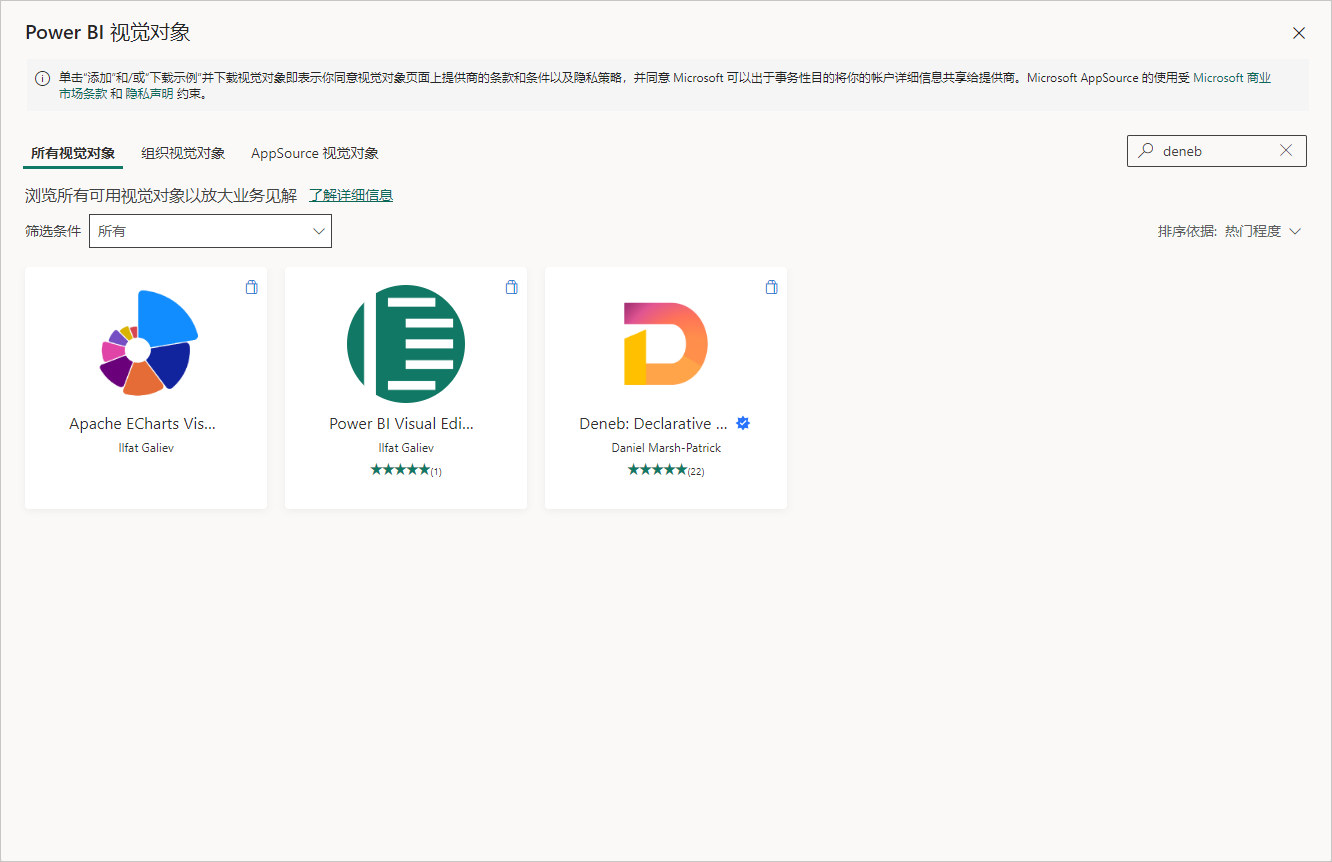Click shopping bag icon on Power BI Visual Editor card
This screenshot has width=1332, height=862.
511,287
